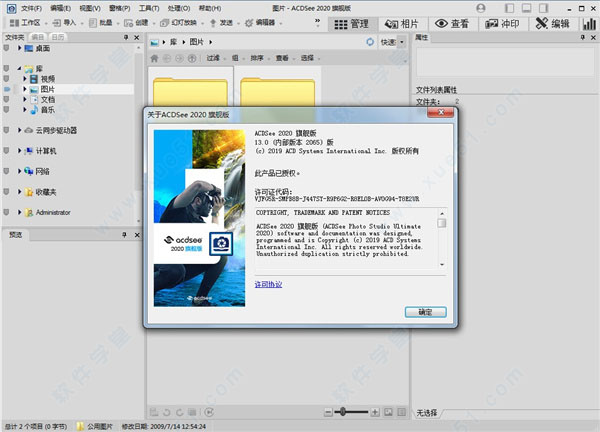Open the 排序 sort dropdown
Screen dimensions: 600x432
[259, 58]
